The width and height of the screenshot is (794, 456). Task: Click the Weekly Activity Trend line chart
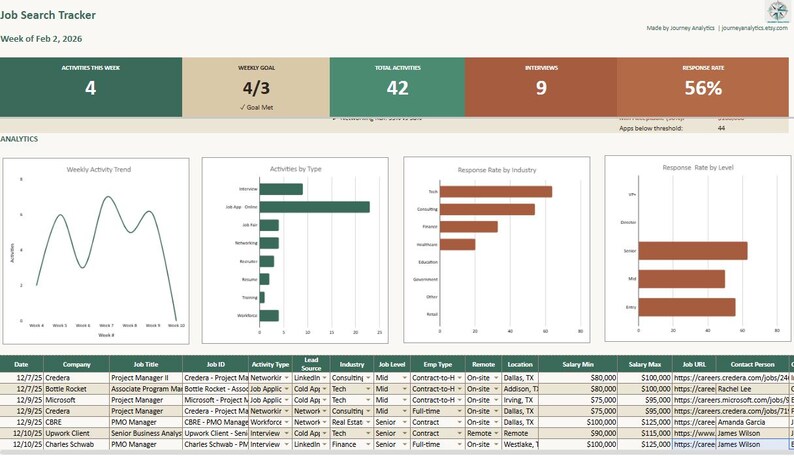coord(96,251)
